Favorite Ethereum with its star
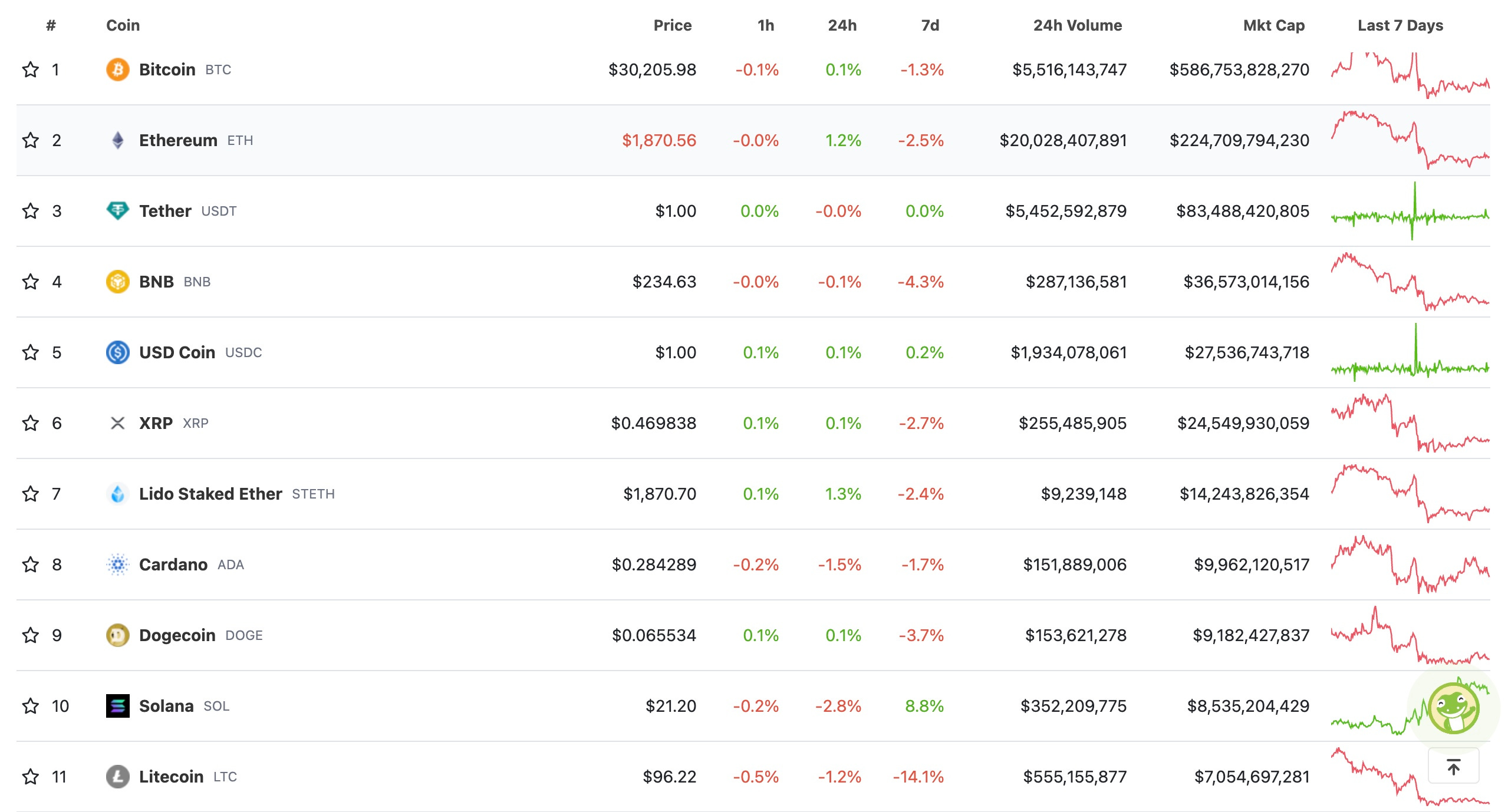1508x812 pixels. [x=31, y=140]
